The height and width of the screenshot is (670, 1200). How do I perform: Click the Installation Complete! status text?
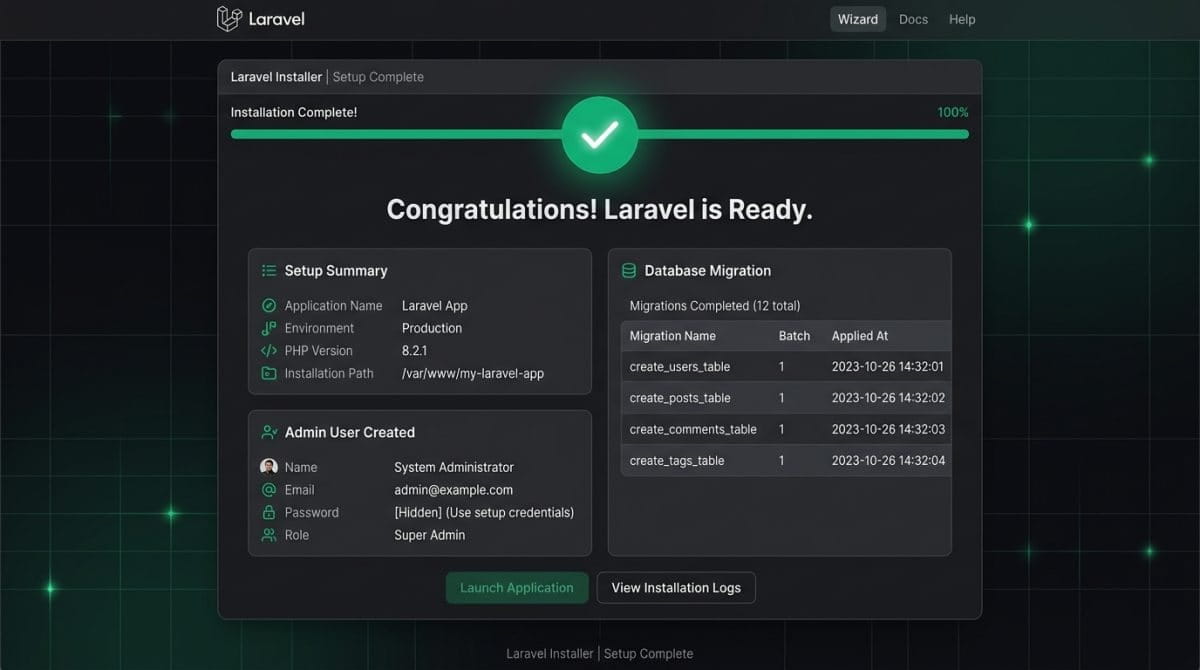[294, 112]
